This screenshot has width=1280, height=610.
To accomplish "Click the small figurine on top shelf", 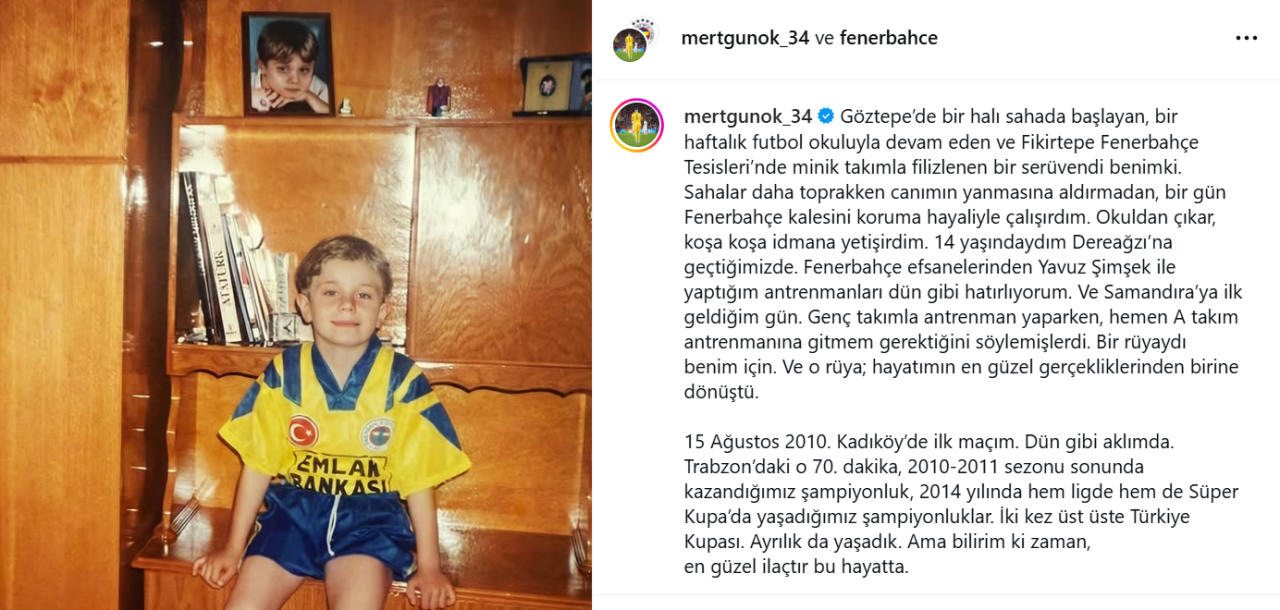I will (439, 97).
